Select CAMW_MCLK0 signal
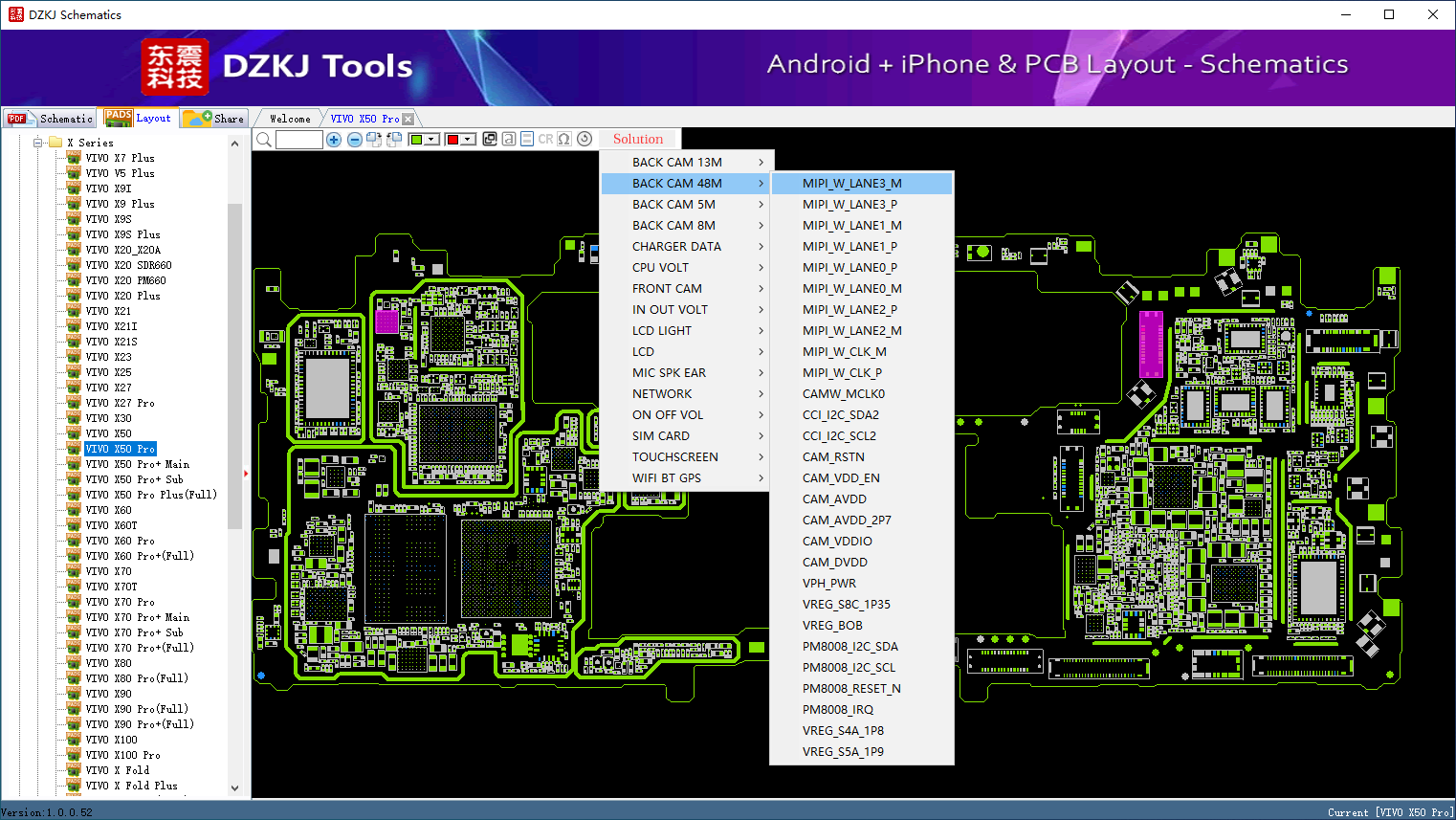The image size is (1456, 820). [x=862, y=394]
